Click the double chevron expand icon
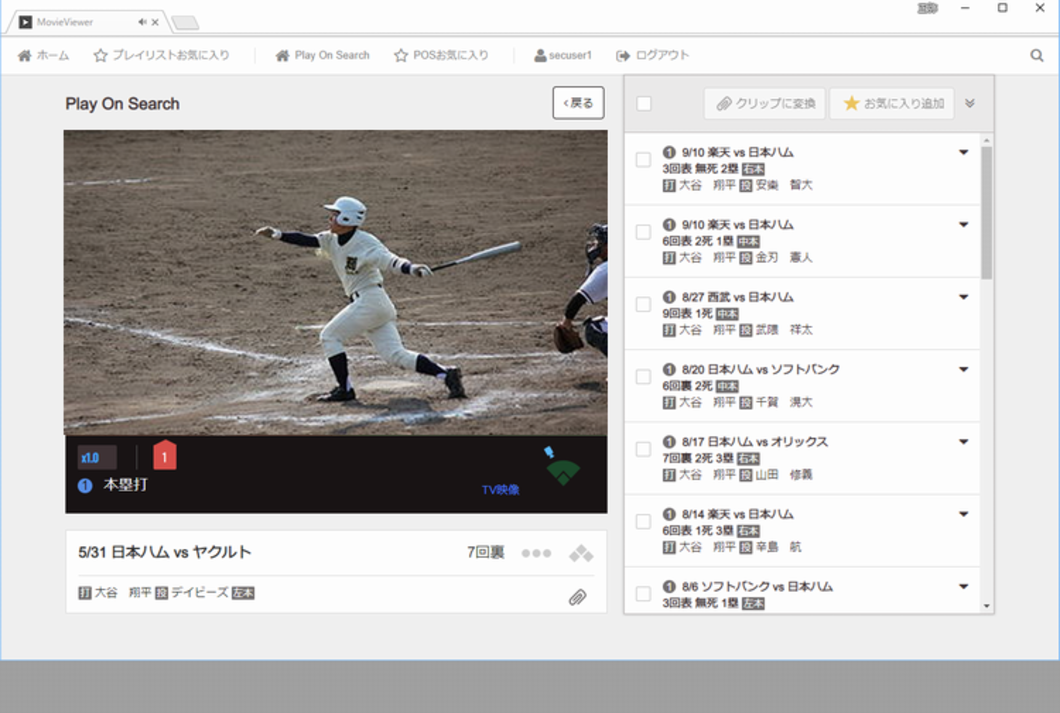 coord(969,103)
